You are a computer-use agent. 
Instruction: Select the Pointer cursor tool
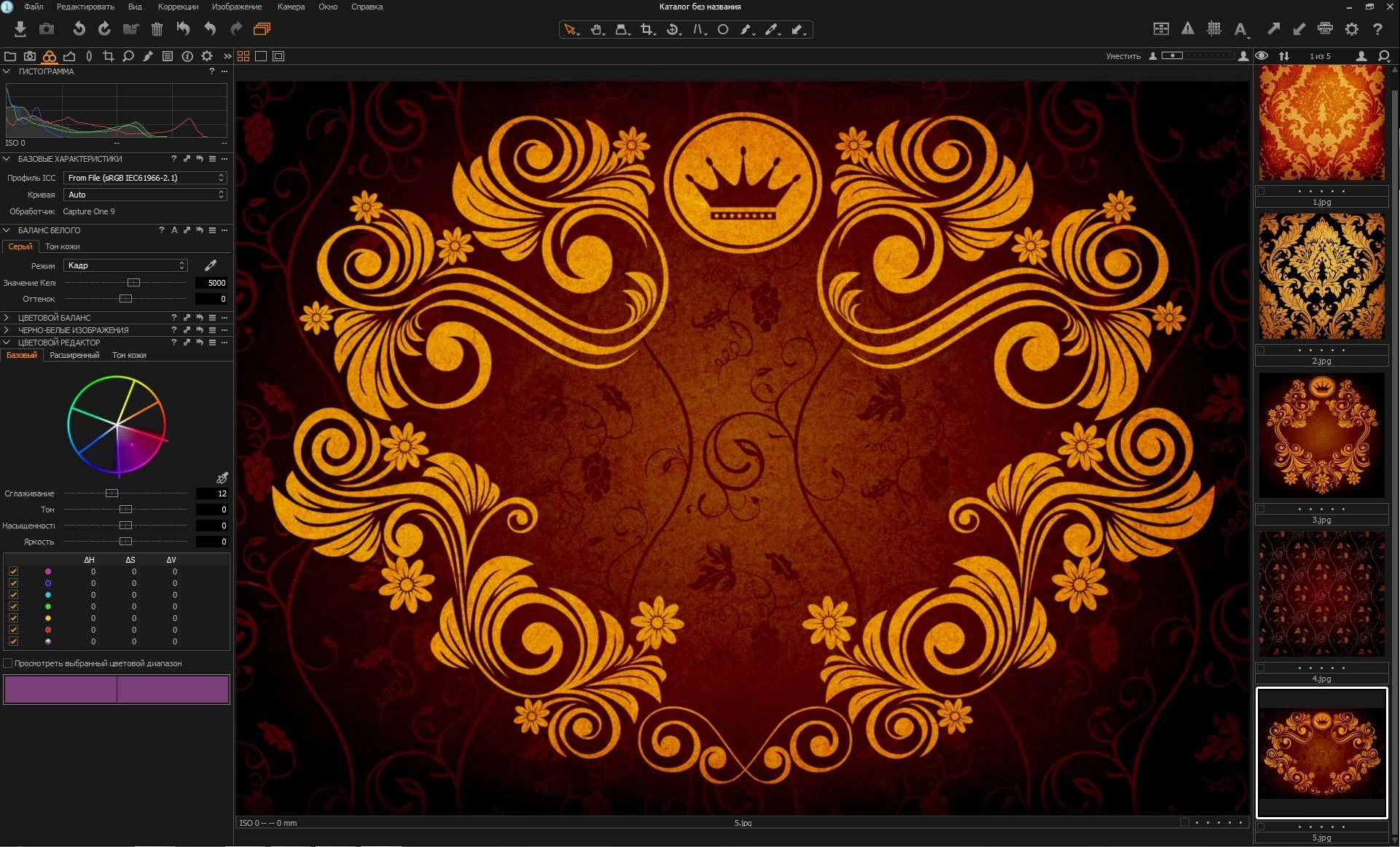pyautogui.click(x=571, y=30)
